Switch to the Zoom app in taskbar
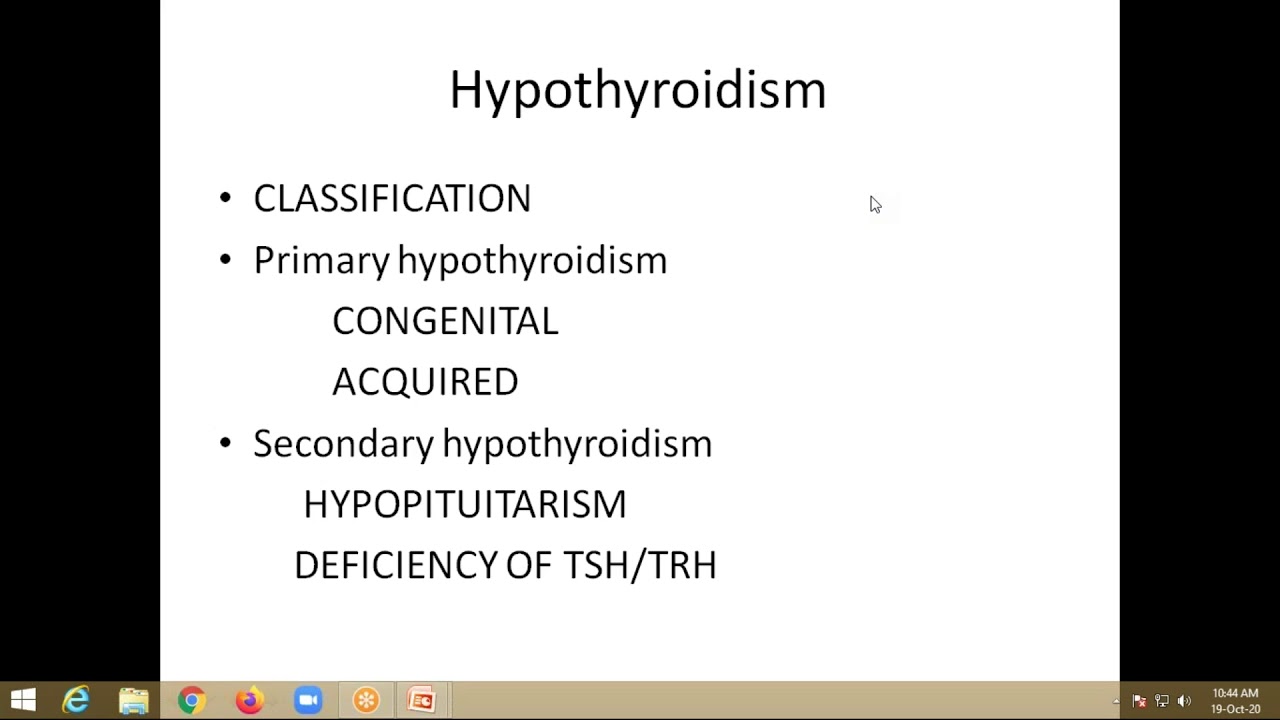The image size is (1280, 720). point(307,700)
